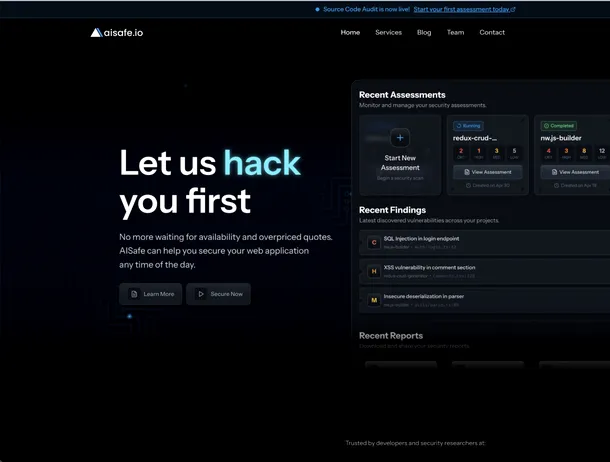
Task: Open 'SQL Injection in login endpoint' finding
Action: click(421, 238)
